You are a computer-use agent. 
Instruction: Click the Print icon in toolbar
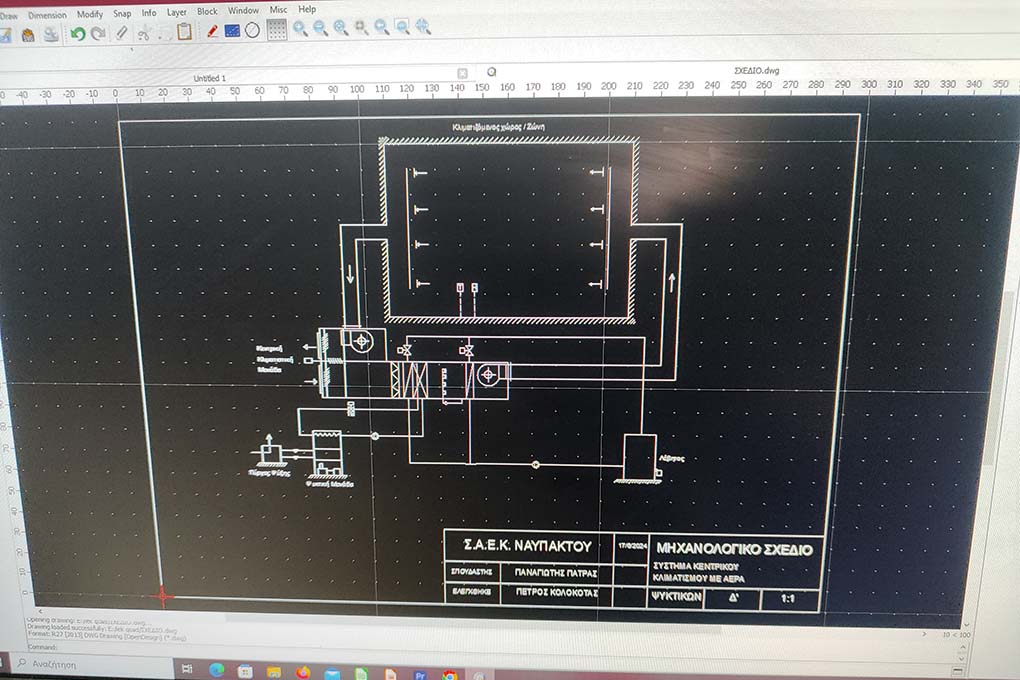(50, 35)
